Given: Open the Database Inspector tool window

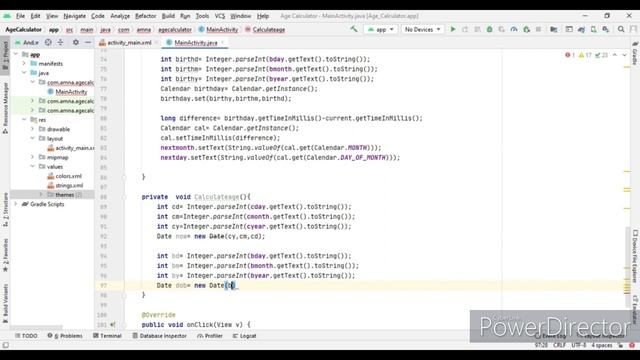Looking at the screenshot, I should pyautogui.click(x=160, y=336).
